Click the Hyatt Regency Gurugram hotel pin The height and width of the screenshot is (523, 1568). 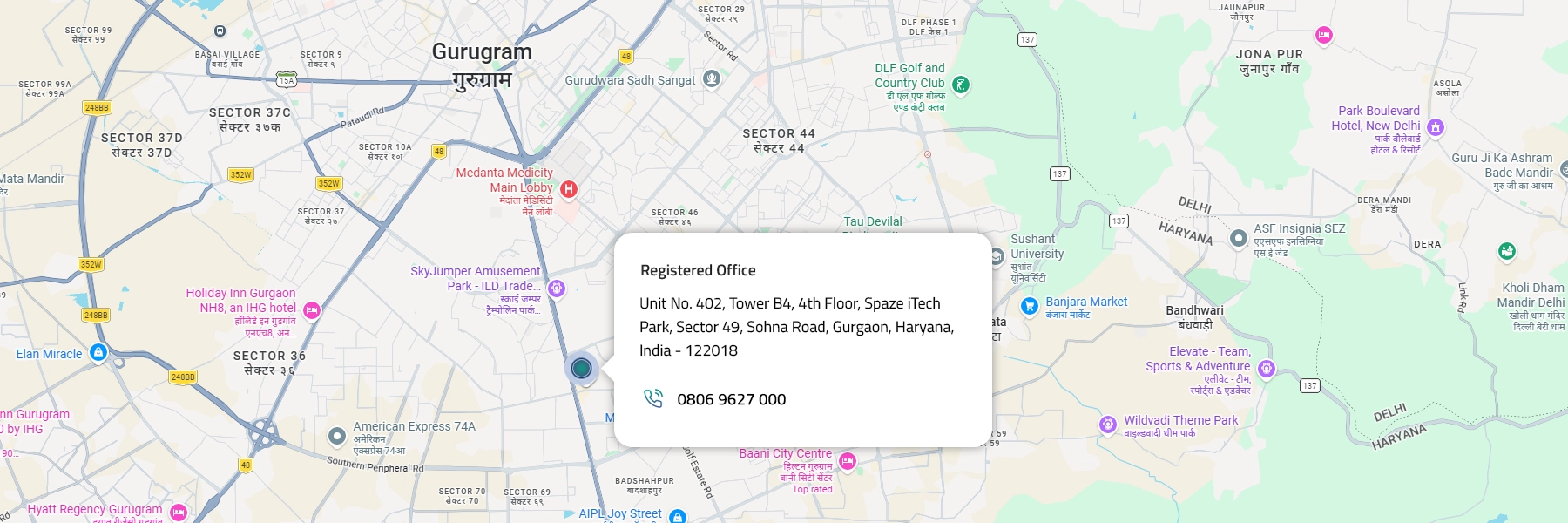179,513
